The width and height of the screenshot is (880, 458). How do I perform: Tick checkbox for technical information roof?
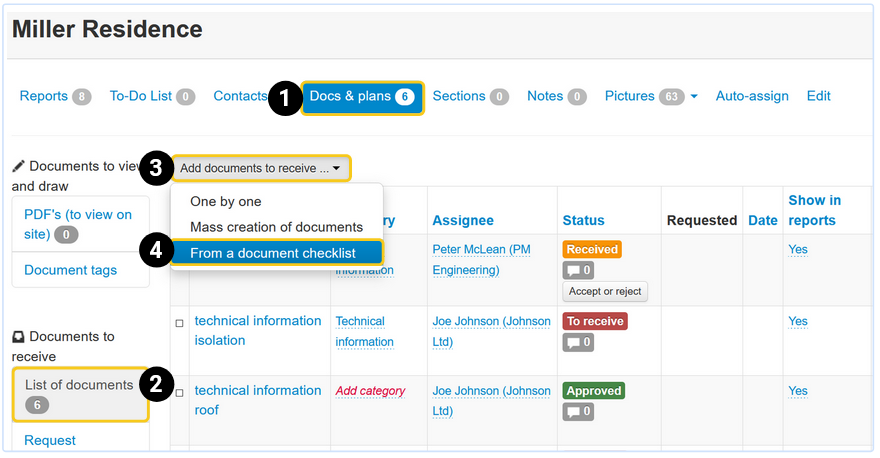tap(180, 394)
